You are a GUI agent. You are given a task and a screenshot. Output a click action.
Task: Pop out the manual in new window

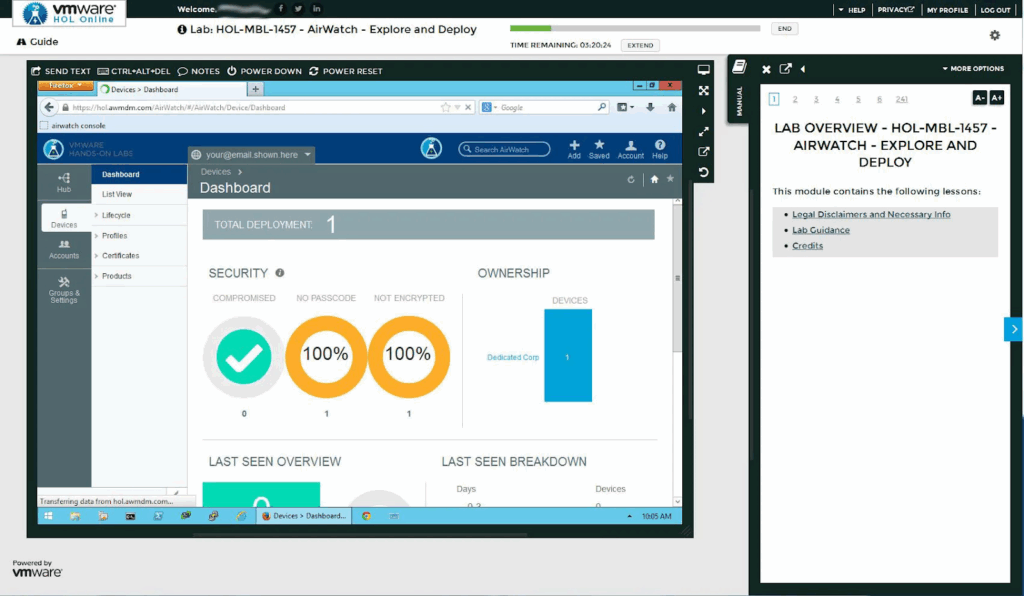click(x=785, y=69)
